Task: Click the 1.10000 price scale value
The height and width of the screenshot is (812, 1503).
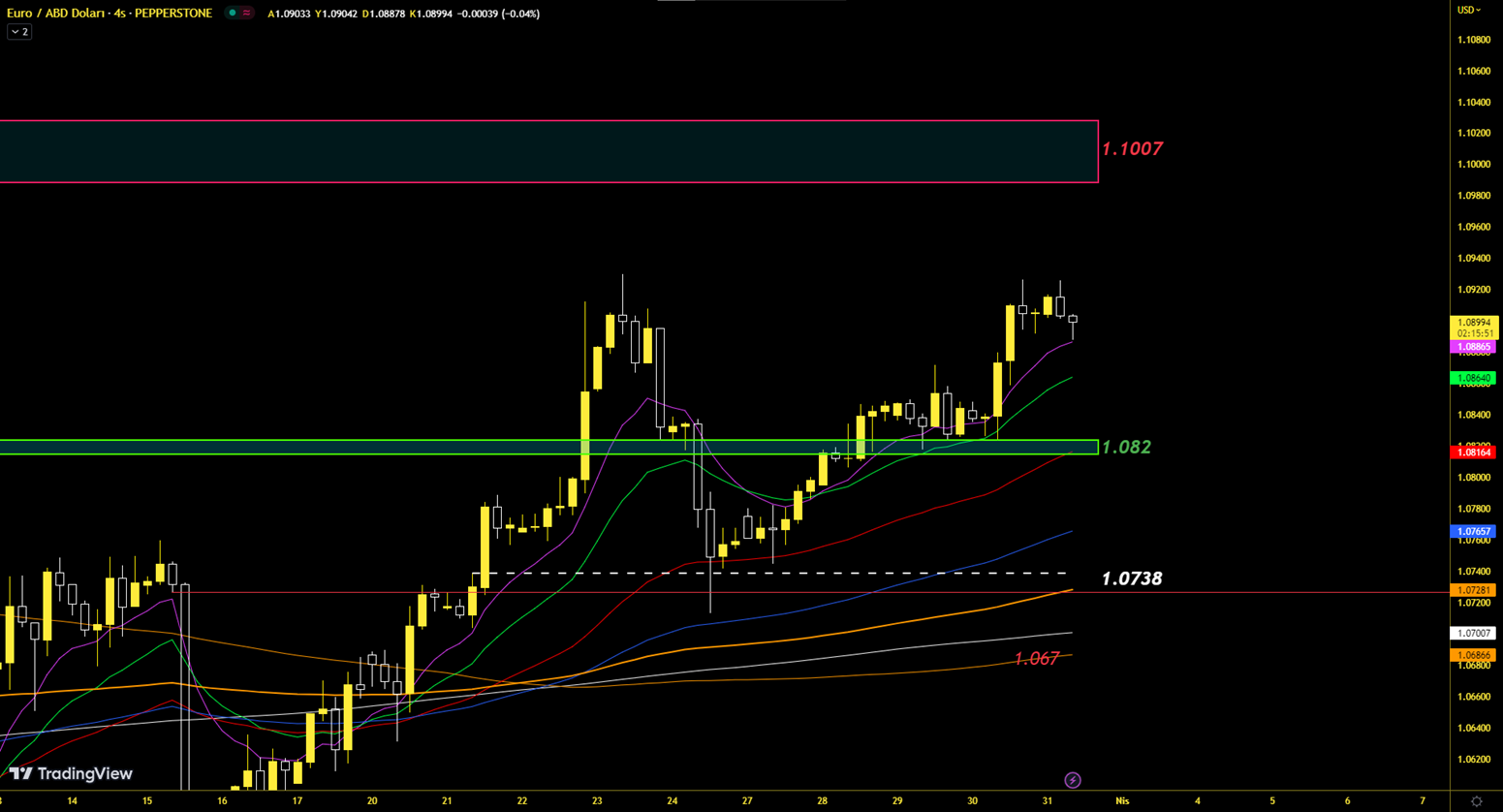Action: (1474, 165)
